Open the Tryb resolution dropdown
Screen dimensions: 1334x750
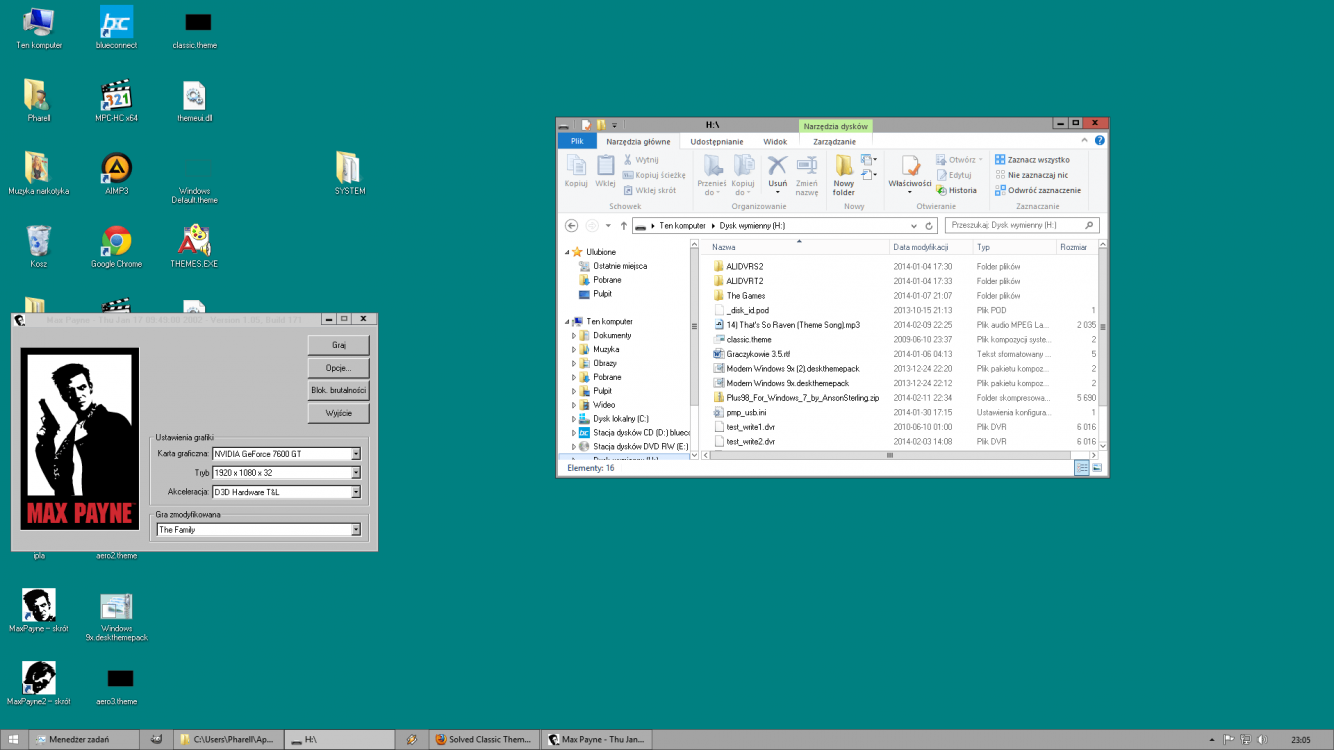coord(356,473)
